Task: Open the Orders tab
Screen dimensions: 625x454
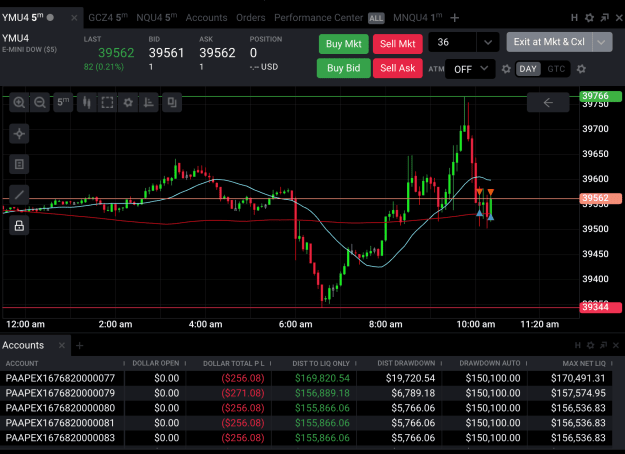Action: (x=250, y=18)
